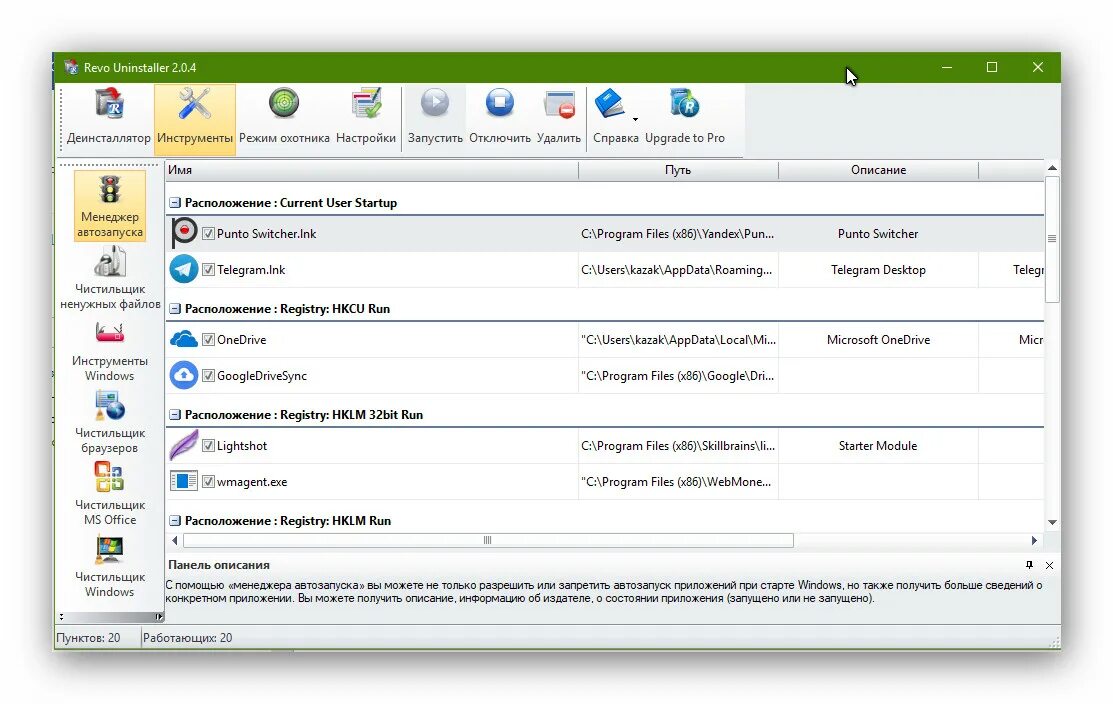Click the Punto Switcher description cell
The image size is (1113, 704).
point(878,233)
